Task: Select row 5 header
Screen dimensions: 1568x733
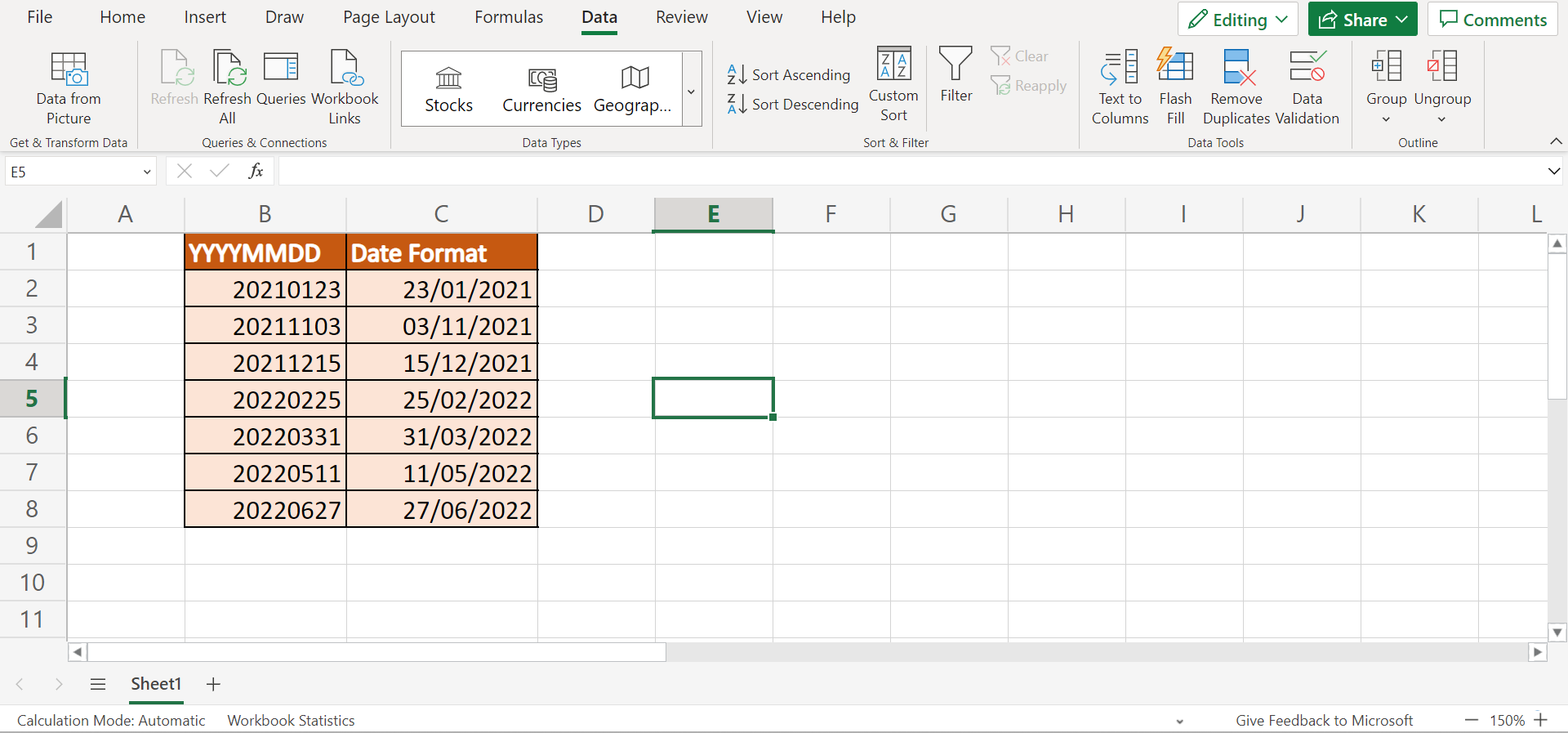Action: coord(32,399)
